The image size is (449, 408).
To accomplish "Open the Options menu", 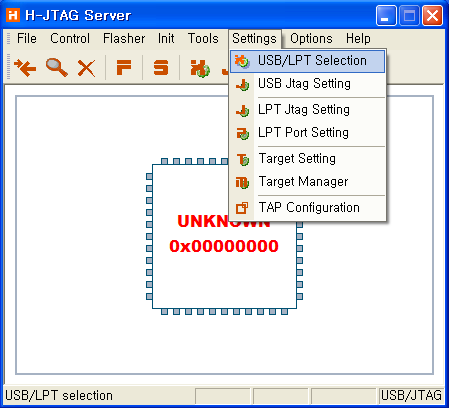I will click(311, 38).
